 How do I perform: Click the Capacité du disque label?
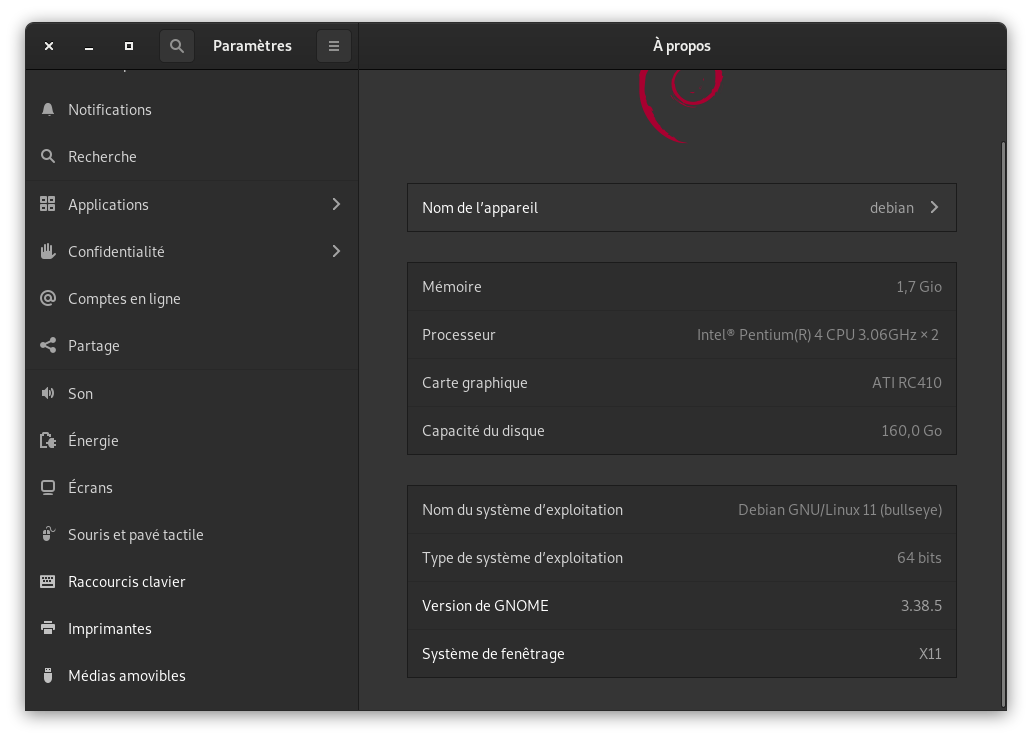click(483, 431)
